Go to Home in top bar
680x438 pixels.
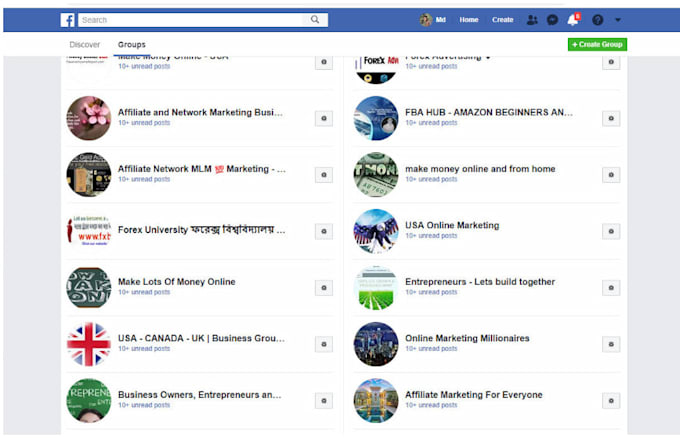pos(469,20)
